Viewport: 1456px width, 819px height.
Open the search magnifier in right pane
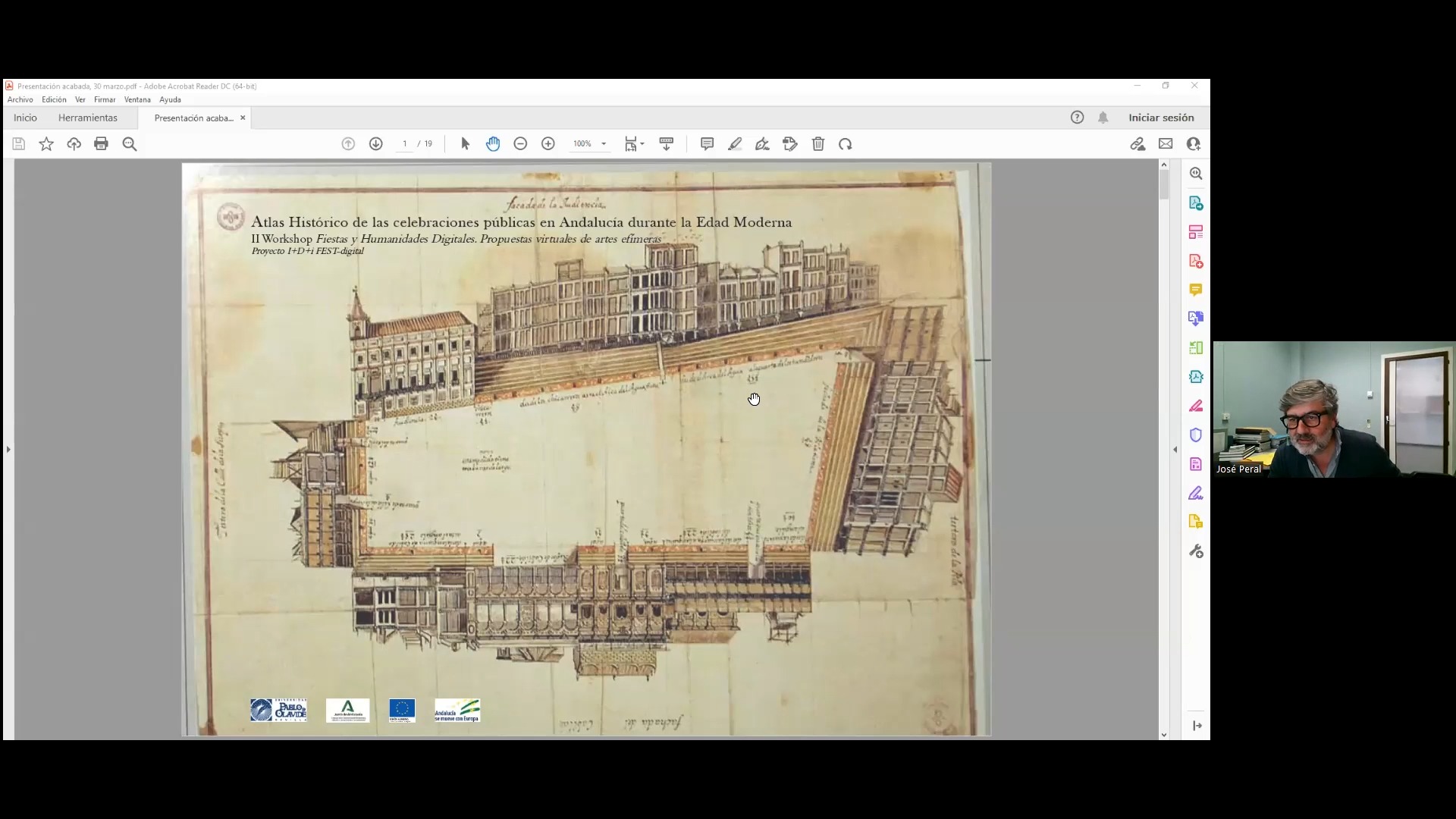[1196, 174]
